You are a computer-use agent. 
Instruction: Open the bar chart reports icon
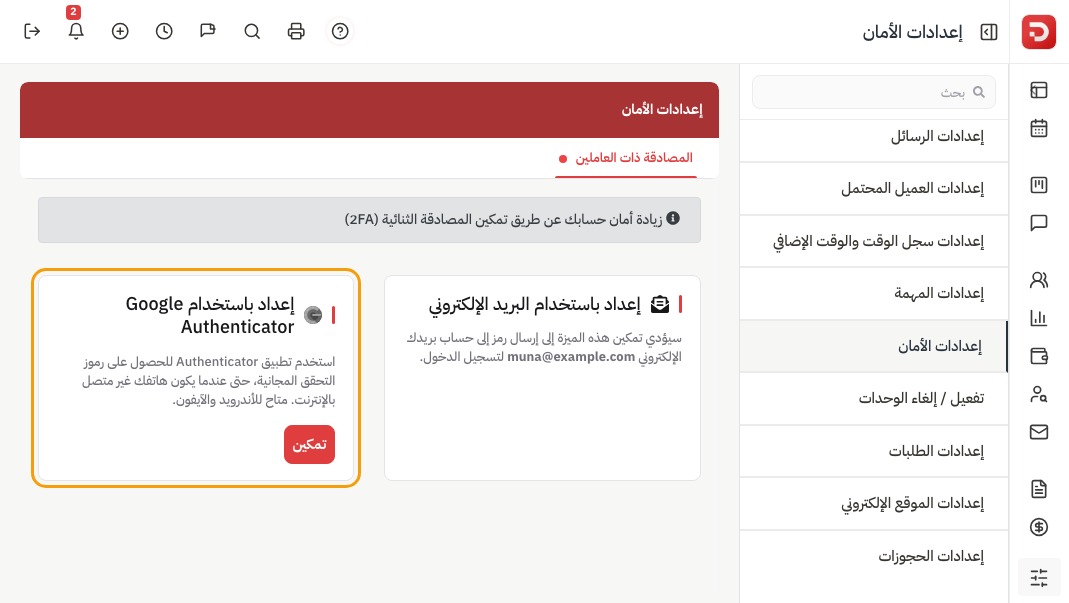point(1039,318)
